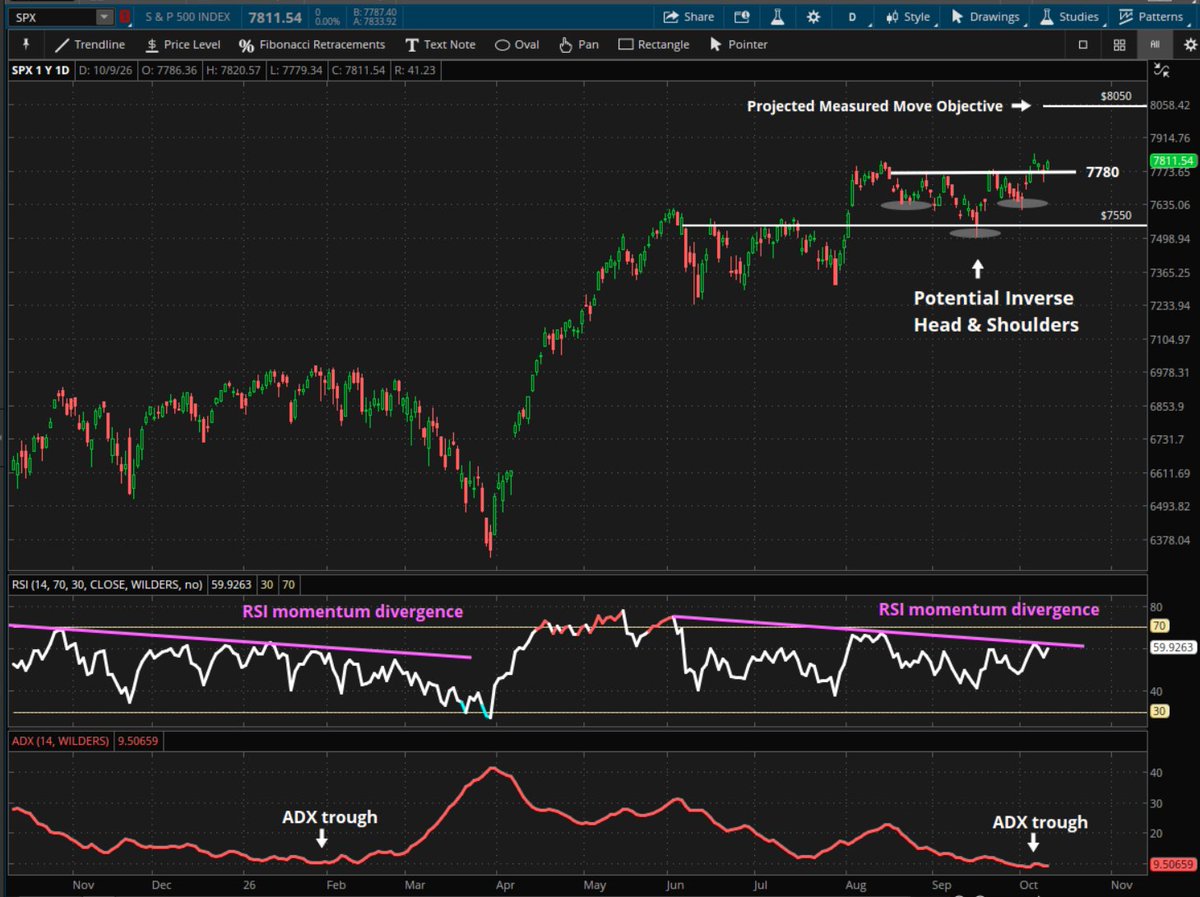The width and height of the screenshot is (1200, 897).
Task: Open chart settings gear in blue toolbar
Action: (x=814, y=17)
